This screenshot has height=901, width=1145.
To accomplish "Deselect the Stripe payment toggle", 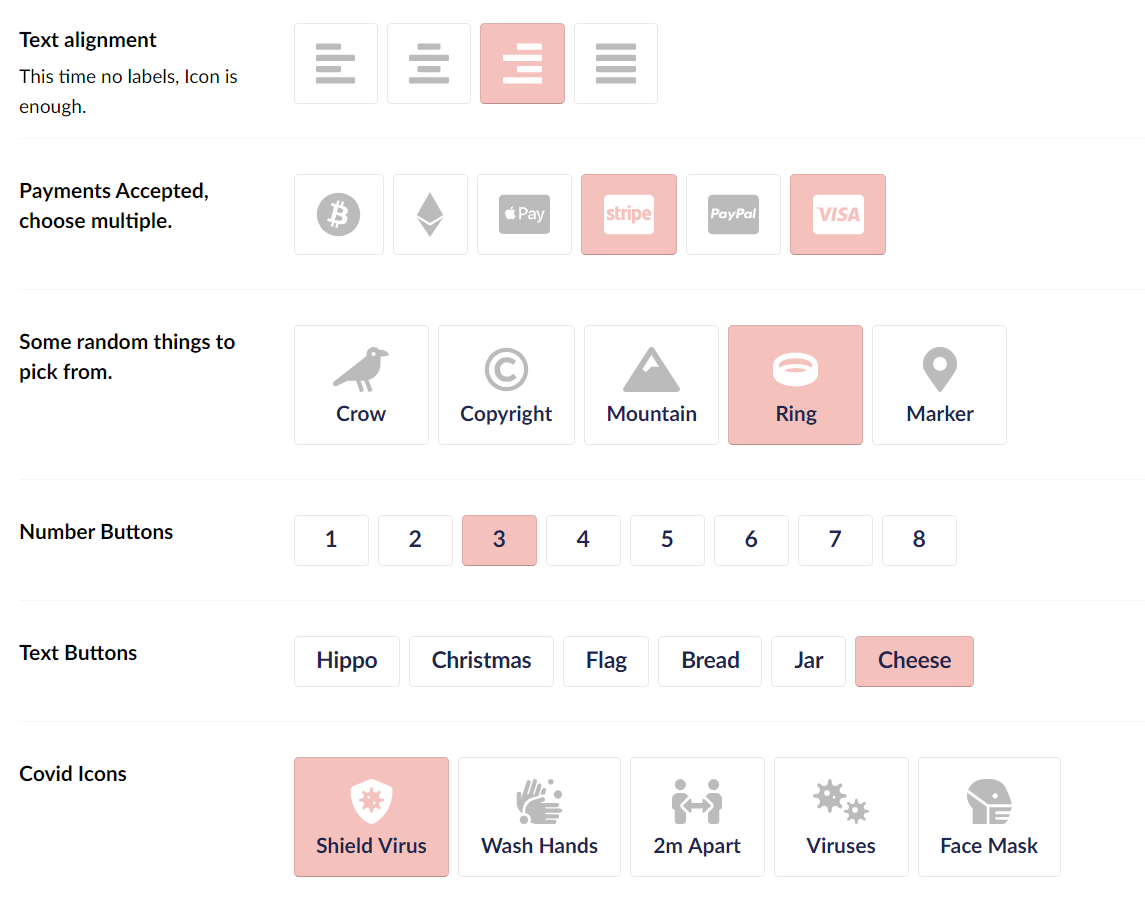I will [x=628, y=214].
